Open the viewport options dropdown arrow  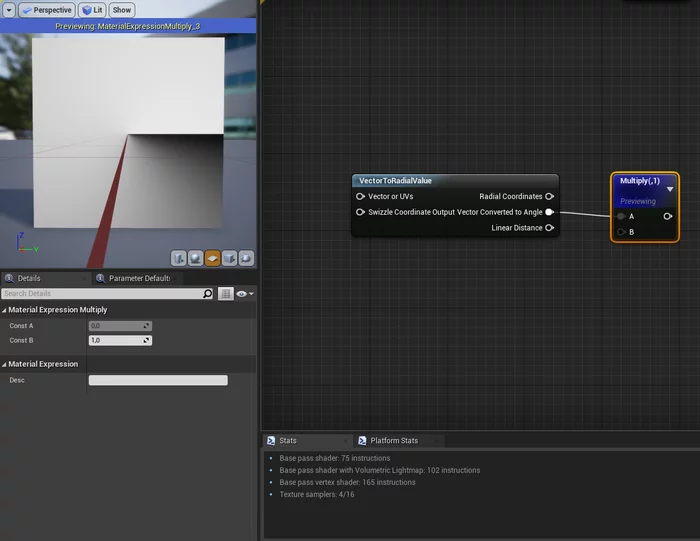tap(8, 10)
